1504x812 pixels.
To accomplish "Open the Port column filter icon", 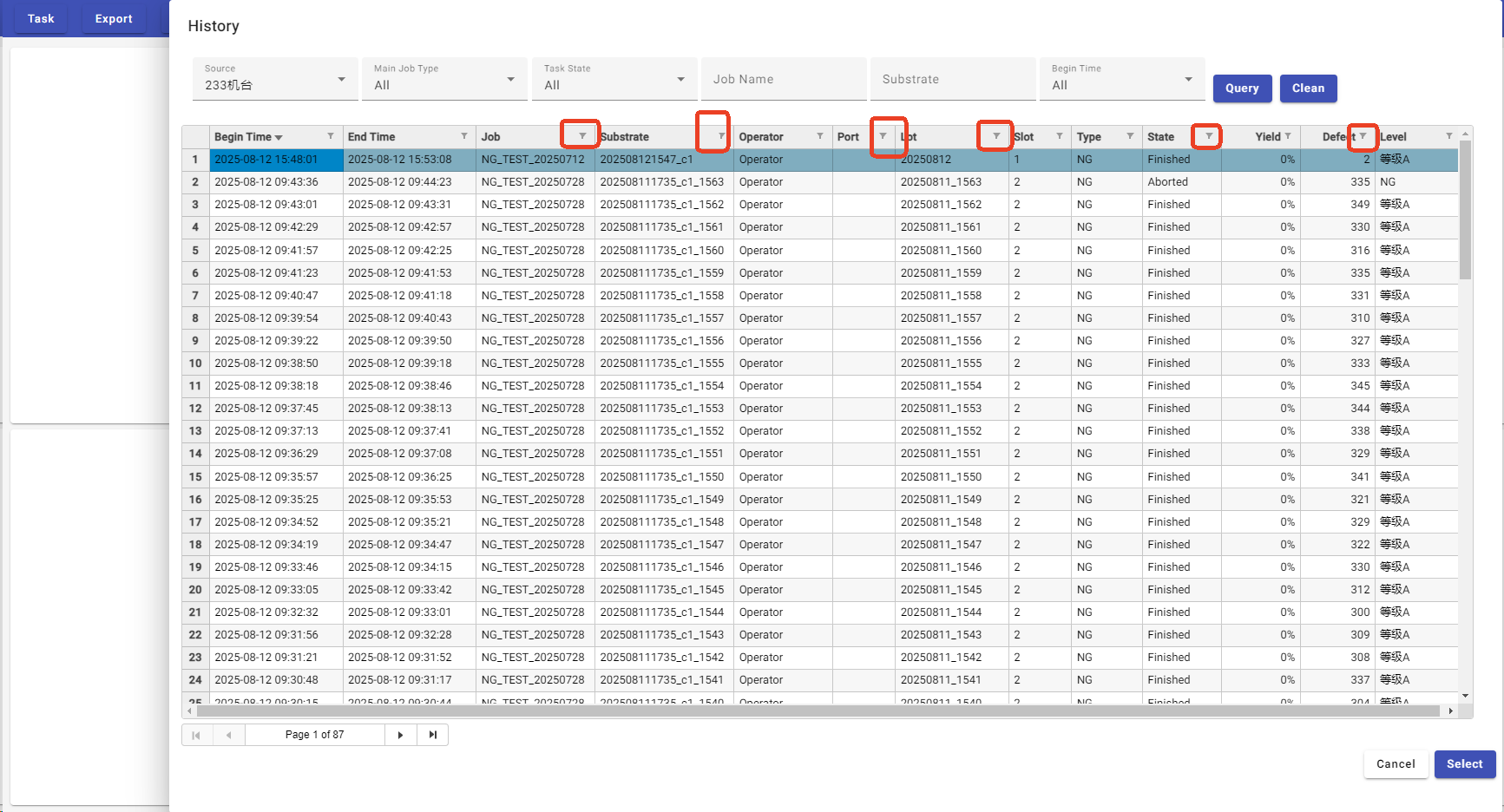I will click(883, 136).
